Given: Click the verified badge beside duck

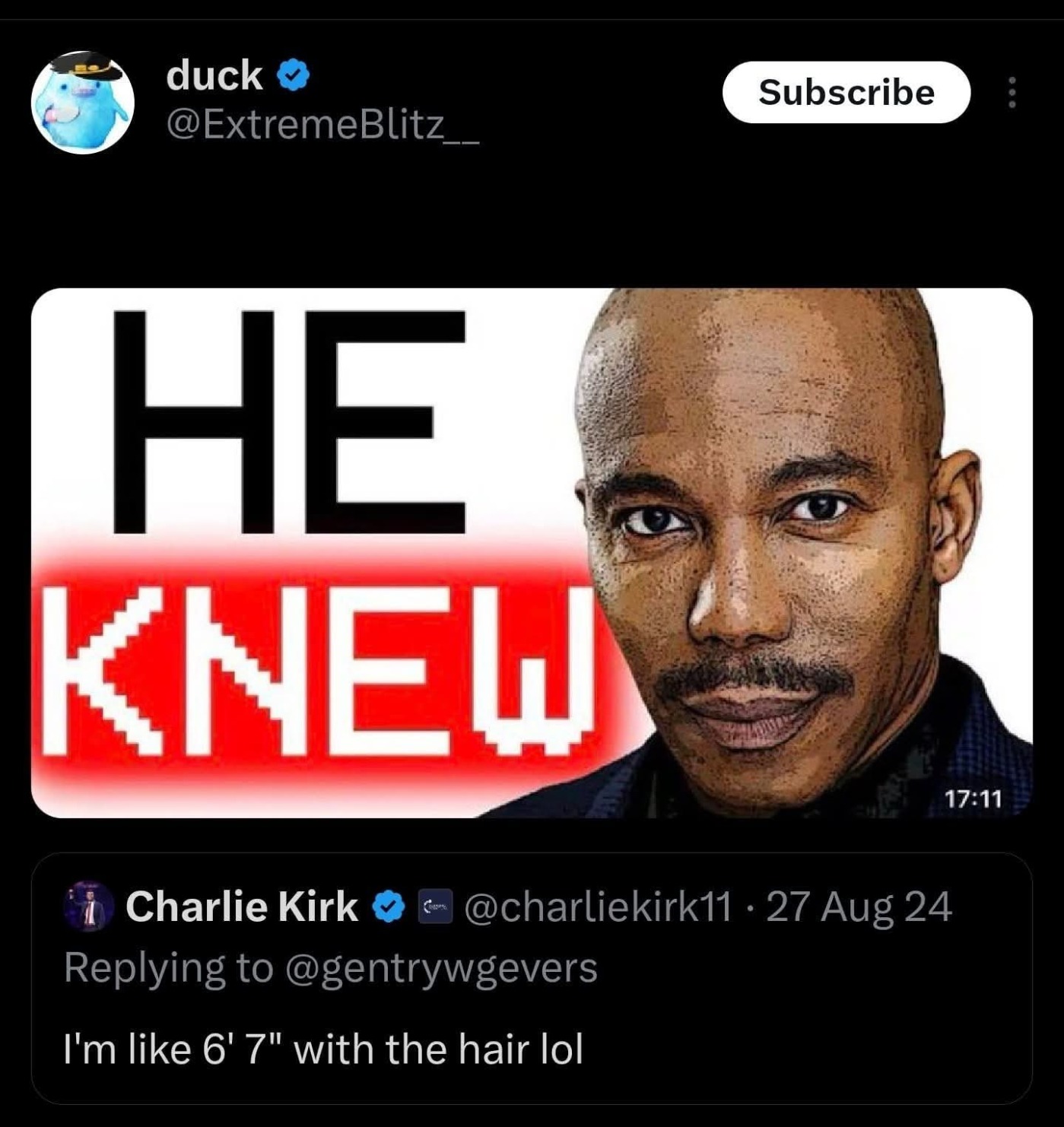Looking at the screenshot, I should click(x=293, y=76).
